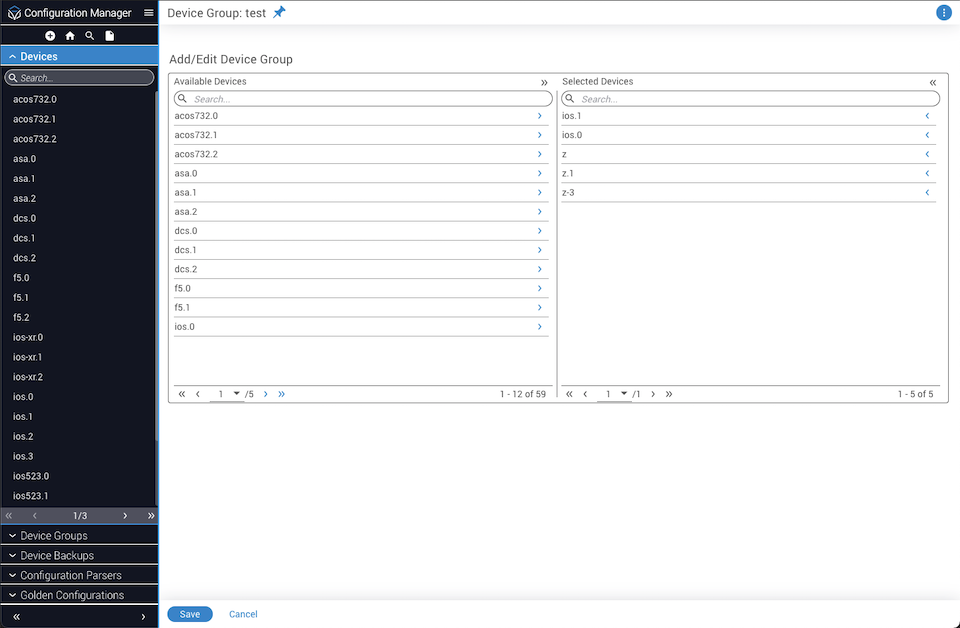Add dcs.0 to selected devices
Screen dimensions: 960x628
click(x=539, y=231)
